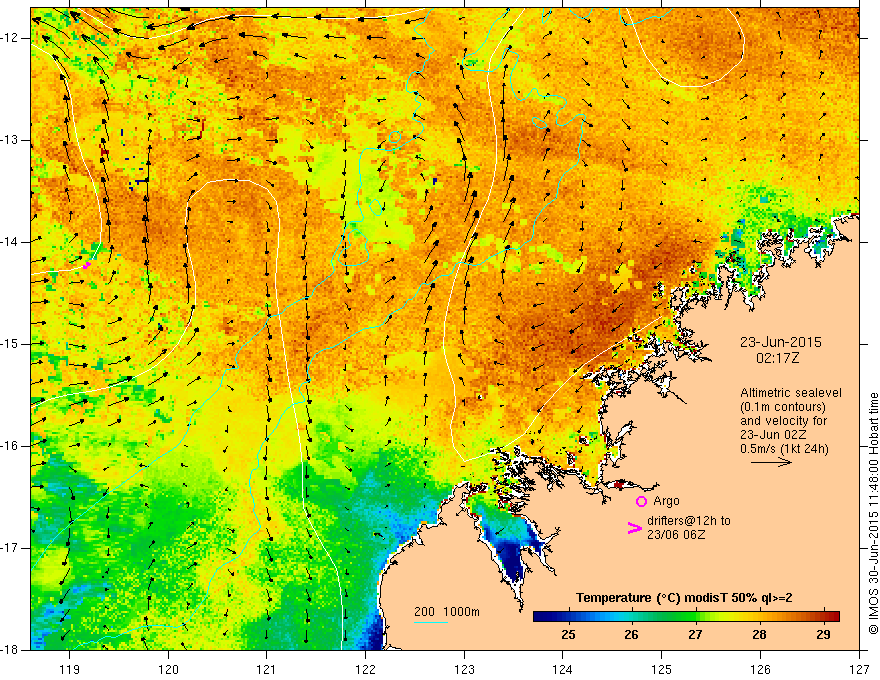
Task: Click the cyan 200 1000m depth contour line sample
Action: click(431, 622)
